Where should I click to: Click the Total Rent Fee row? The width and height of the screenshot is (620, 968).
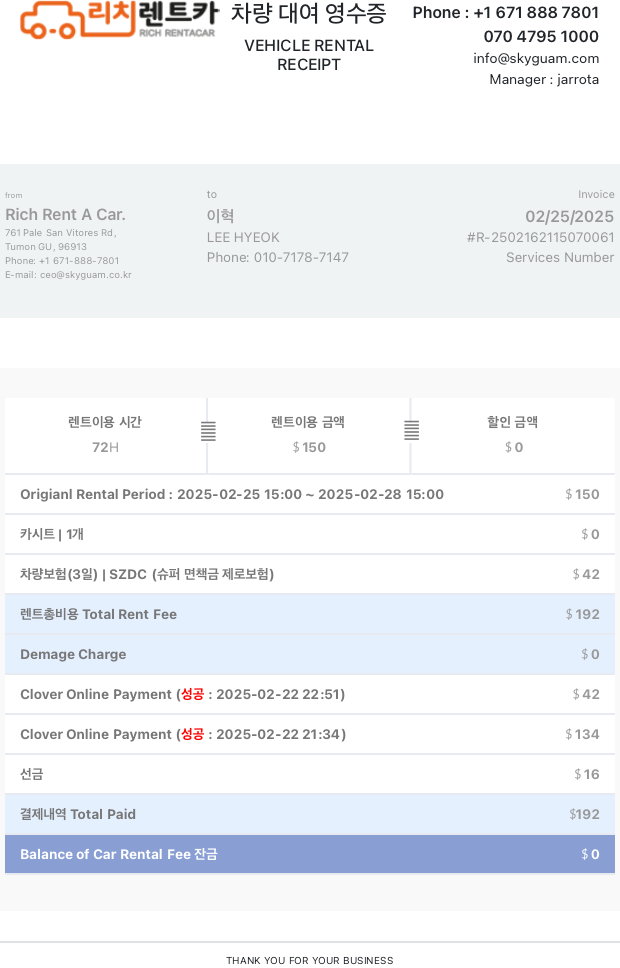(x=310, y=614)
